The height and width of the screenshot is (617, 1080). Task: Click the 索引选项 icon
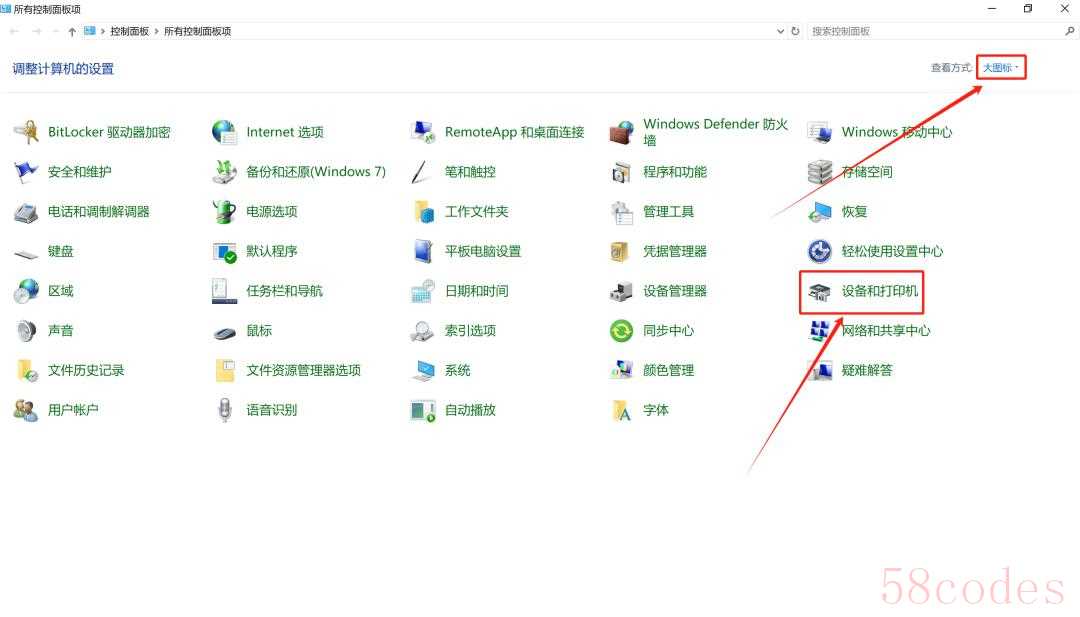click(x=423, y=331)
